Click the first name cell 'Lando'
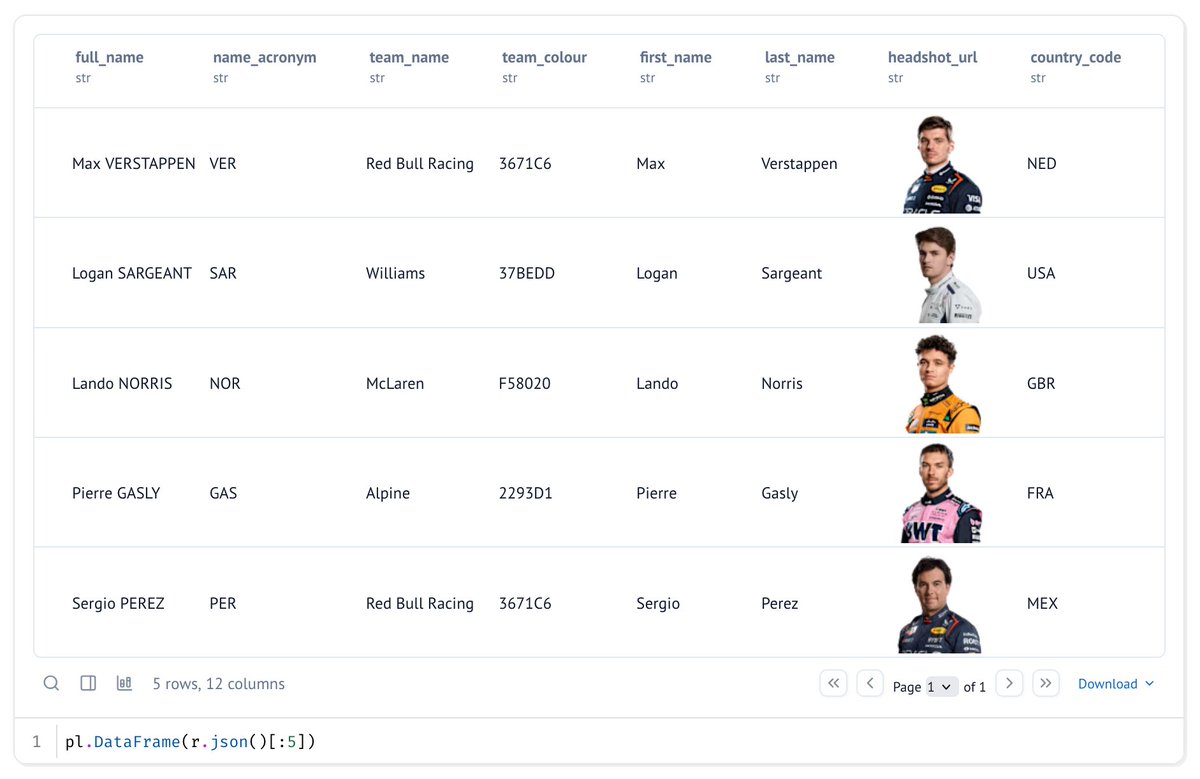Image resolution: width=1200 pixels, height=779 pixels. [657, 383]
